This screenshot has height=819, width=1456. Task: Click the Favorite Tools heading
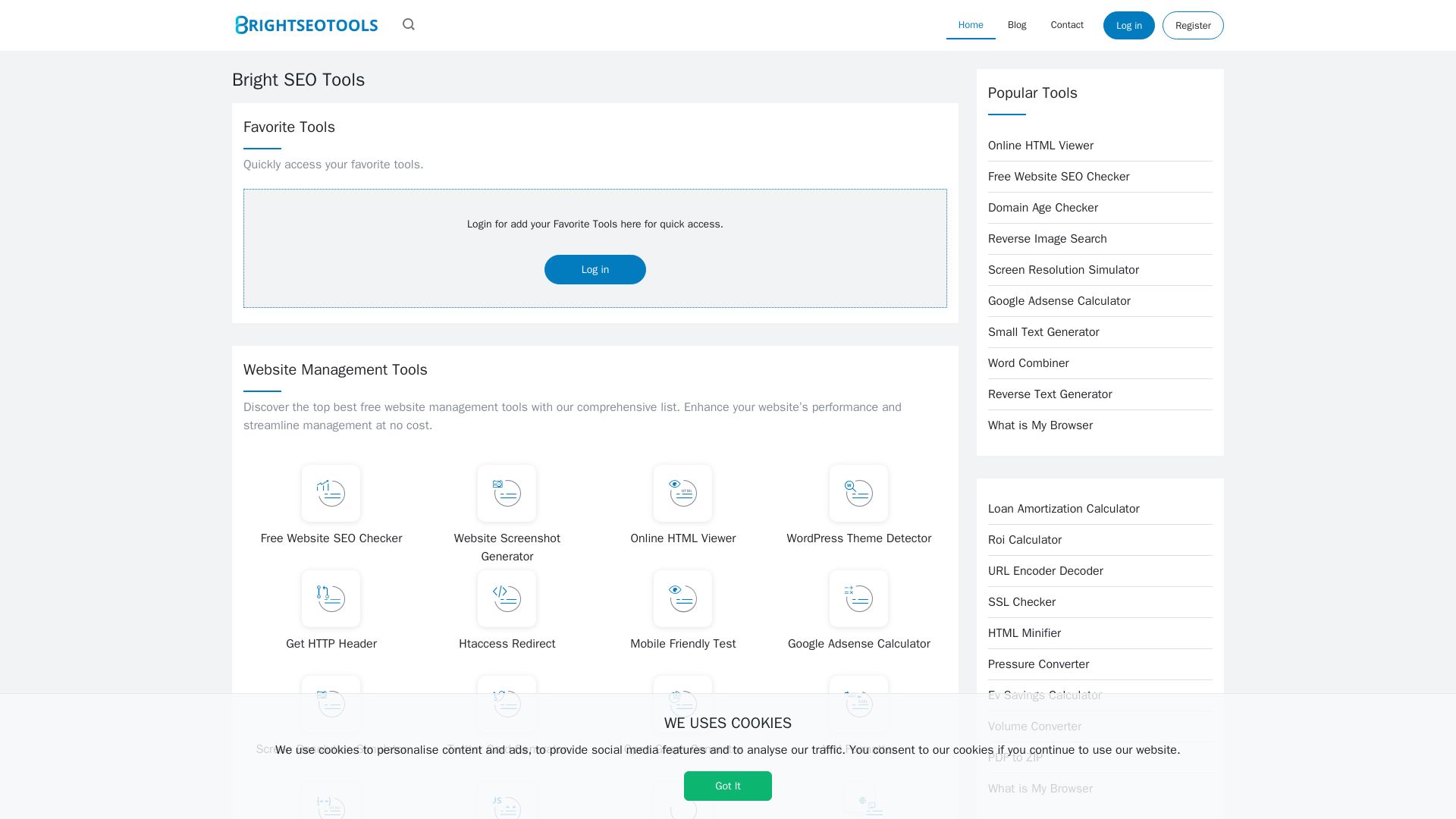click(289, 127)
